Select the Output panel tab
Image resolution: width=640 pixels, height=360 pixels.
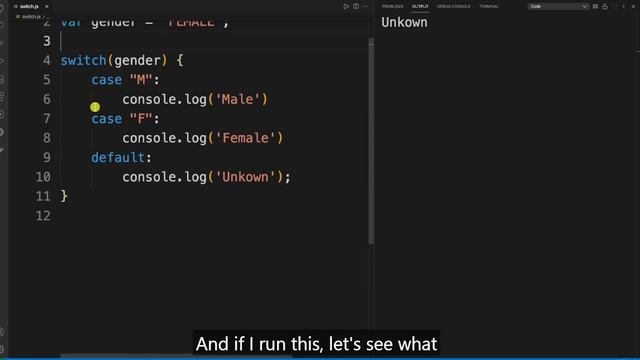(x=420, y=7)
